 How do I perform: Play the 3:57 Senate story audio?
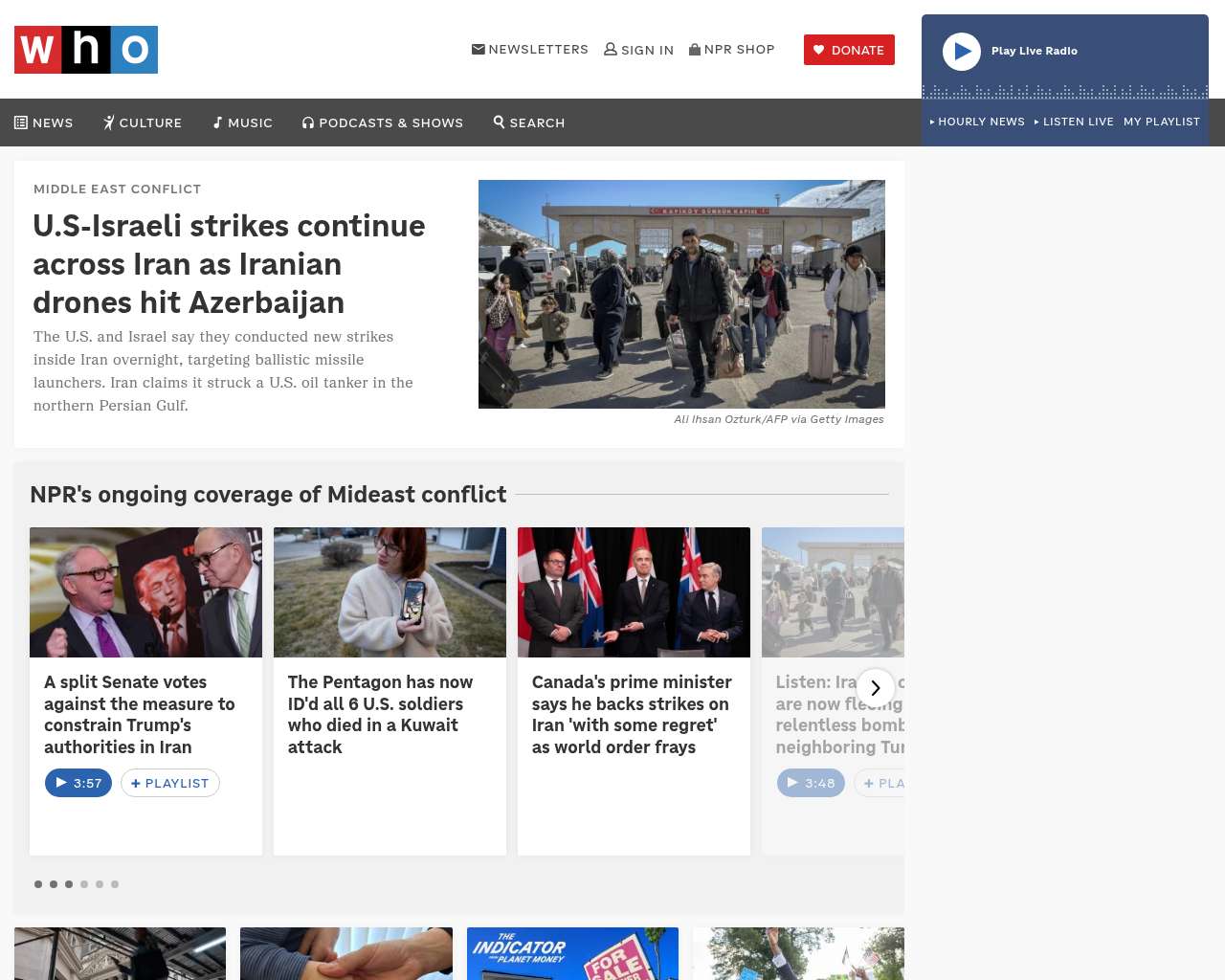tap(78, 783)
